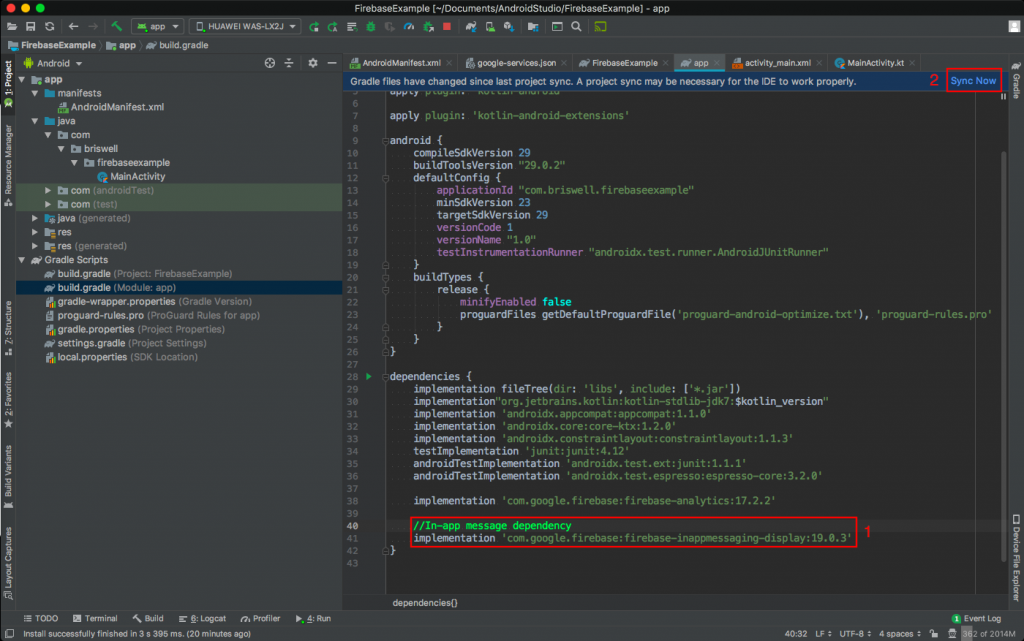The height and width of the screenshot is (641, 1024).
Task: Click the memory indicator in status bar
Action: click(988, 633)
